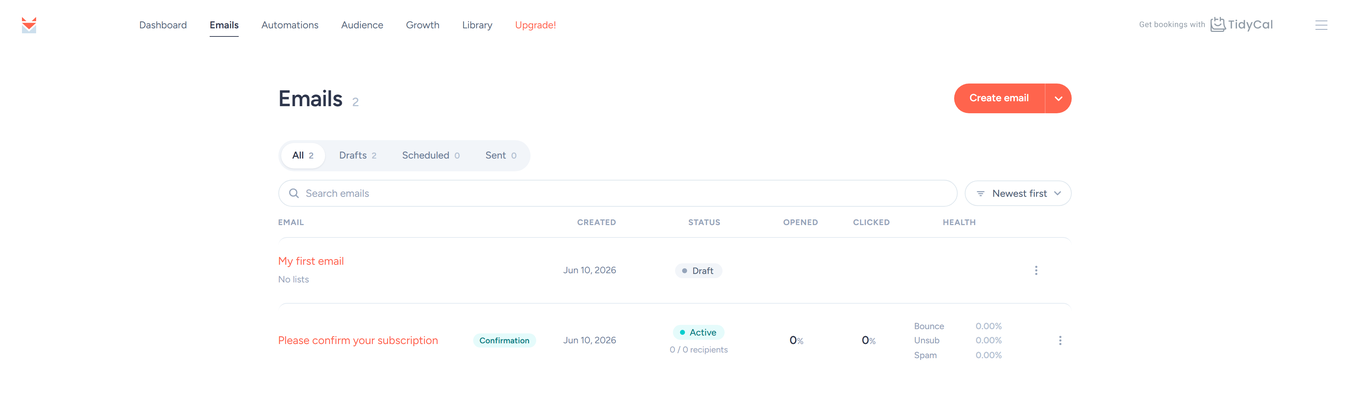This screenshot has height=407, width=1360.
Task: Click the HEALTH column header
Action: pyautogui.click(x=959, y=223)
